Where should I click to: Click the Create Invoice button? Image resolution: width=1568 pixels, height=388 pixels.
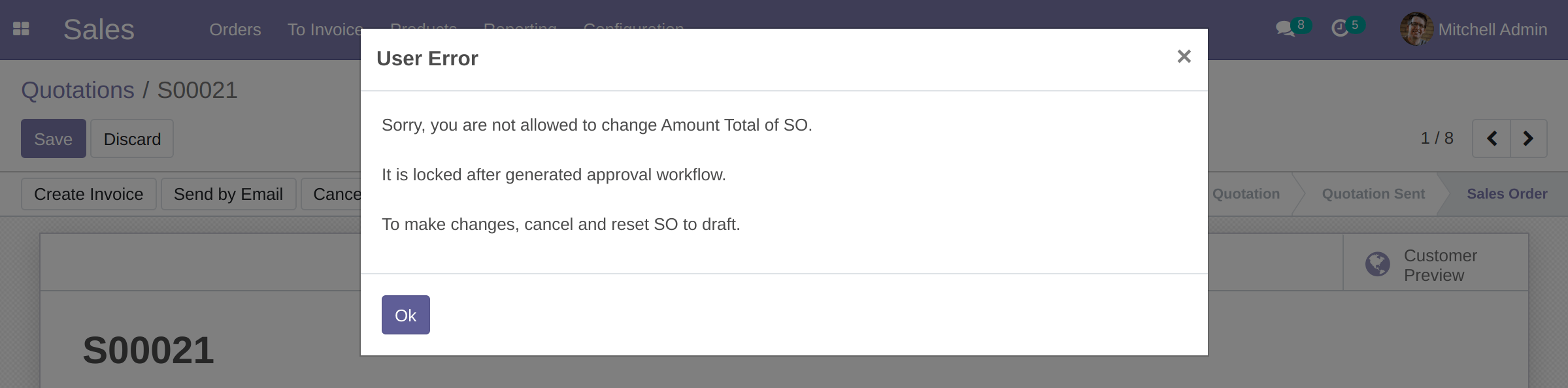tap(88, 194)
